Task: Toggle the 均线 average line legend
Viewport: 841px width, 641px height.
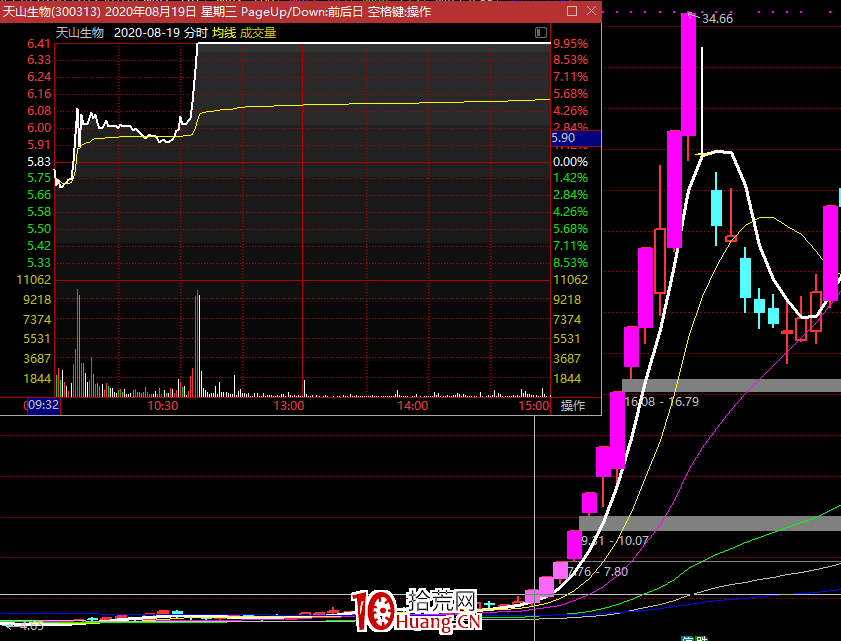Action: 222,33
